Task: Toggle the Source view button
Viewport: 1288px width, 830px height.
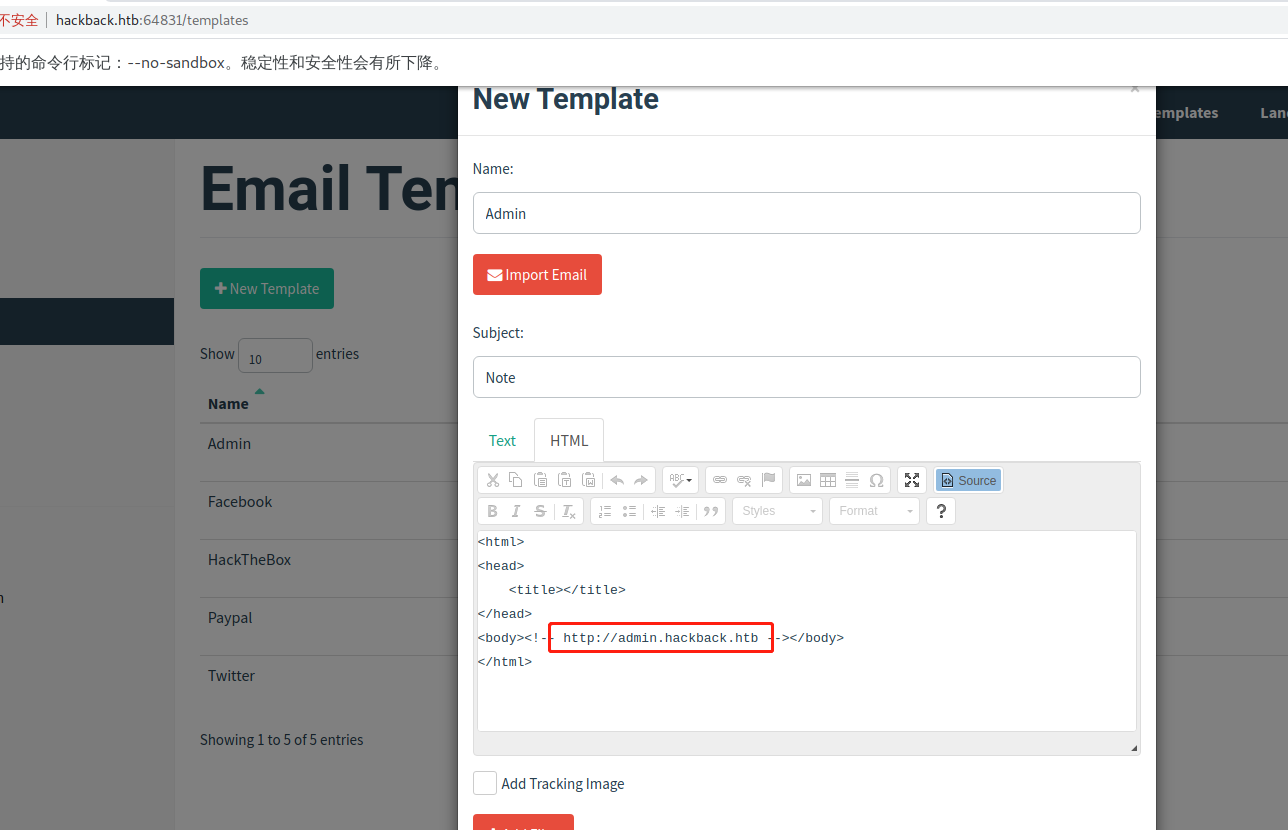Action: (x=968, y=480)
